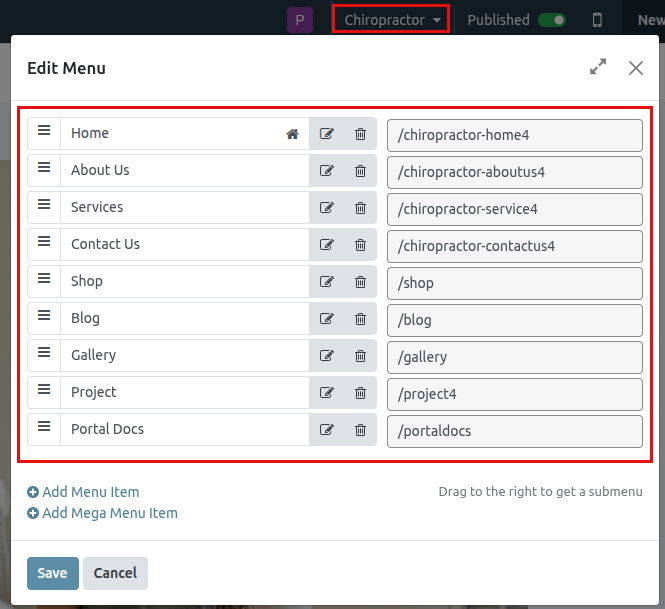
Task: Close the Edit Menu dialog
Action: coord(636,67)
